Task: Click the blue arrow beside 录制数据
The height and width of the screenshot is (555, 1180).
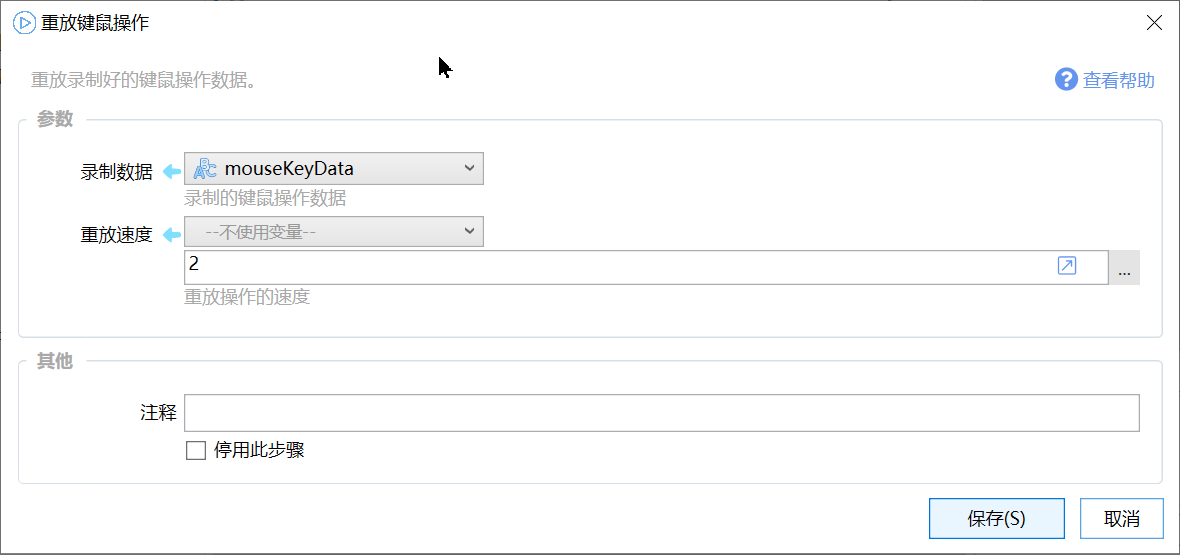Action: 171,172
